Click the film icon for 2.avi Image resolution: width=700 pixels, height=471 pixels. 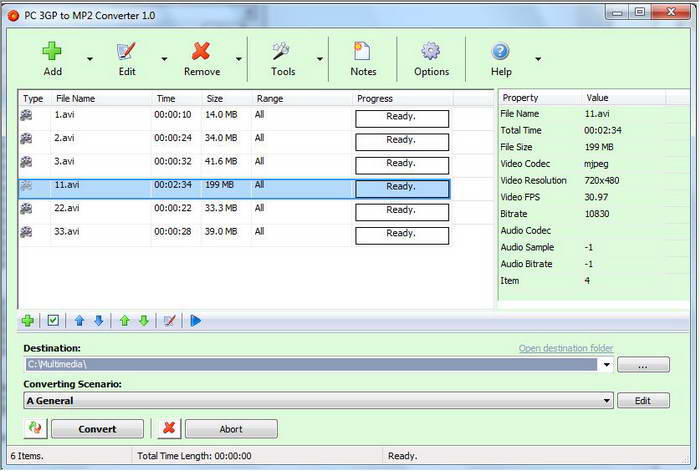[x=26, y=138]
